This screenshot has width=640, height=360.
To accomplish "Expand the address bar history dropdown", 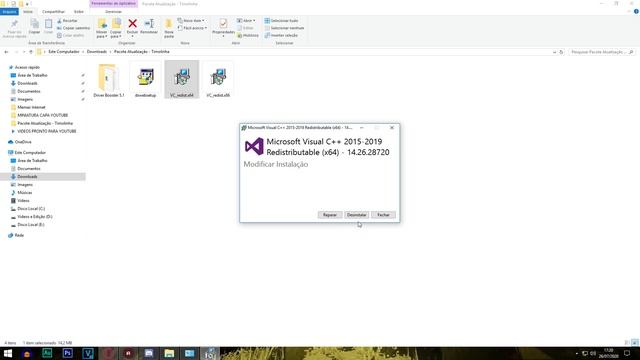I will [x=554, y=52].
